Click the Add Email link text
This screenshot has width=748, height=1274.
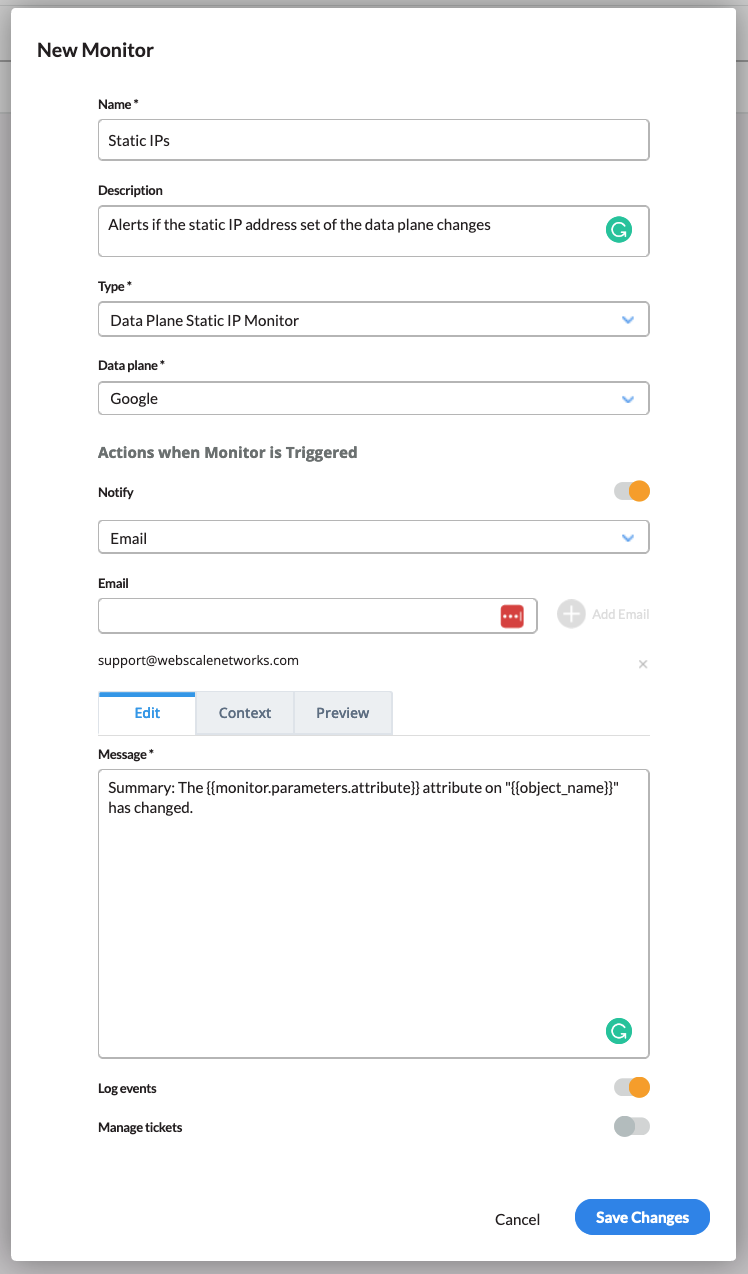tap(620, 614)
